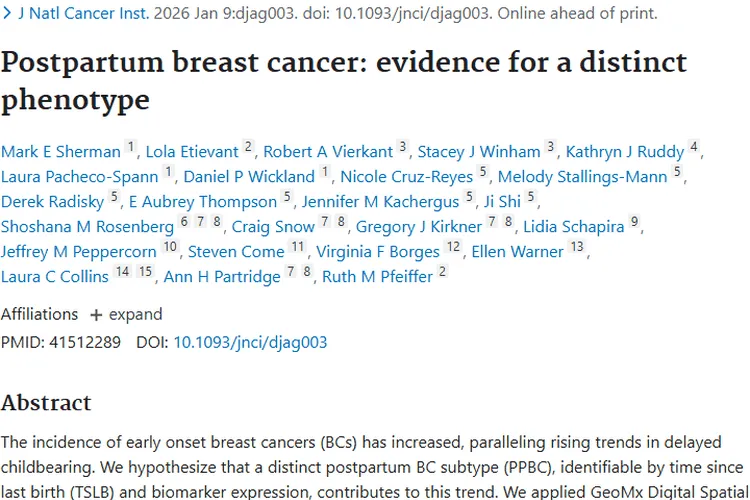Open Ruth M Pfeiffer author link

[376, 277]
